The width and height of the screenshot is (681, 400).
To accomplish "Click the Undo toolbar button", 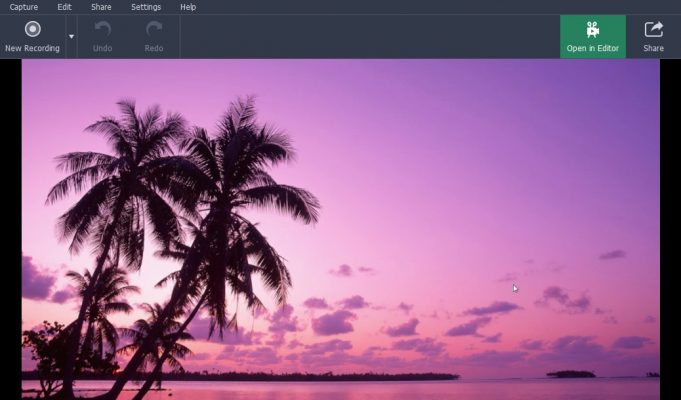I will [x=102, y=37].
